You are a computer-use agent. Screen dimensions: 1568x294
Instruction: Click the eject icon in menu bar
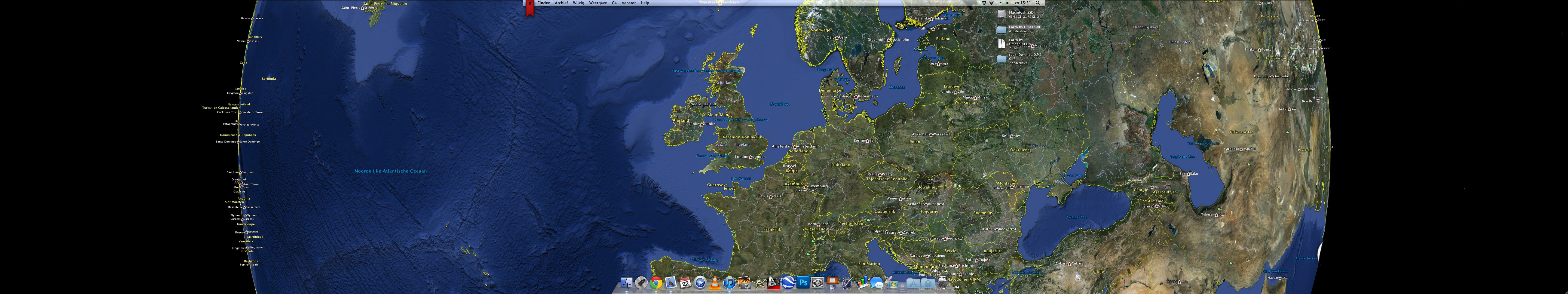(1001, 3)
